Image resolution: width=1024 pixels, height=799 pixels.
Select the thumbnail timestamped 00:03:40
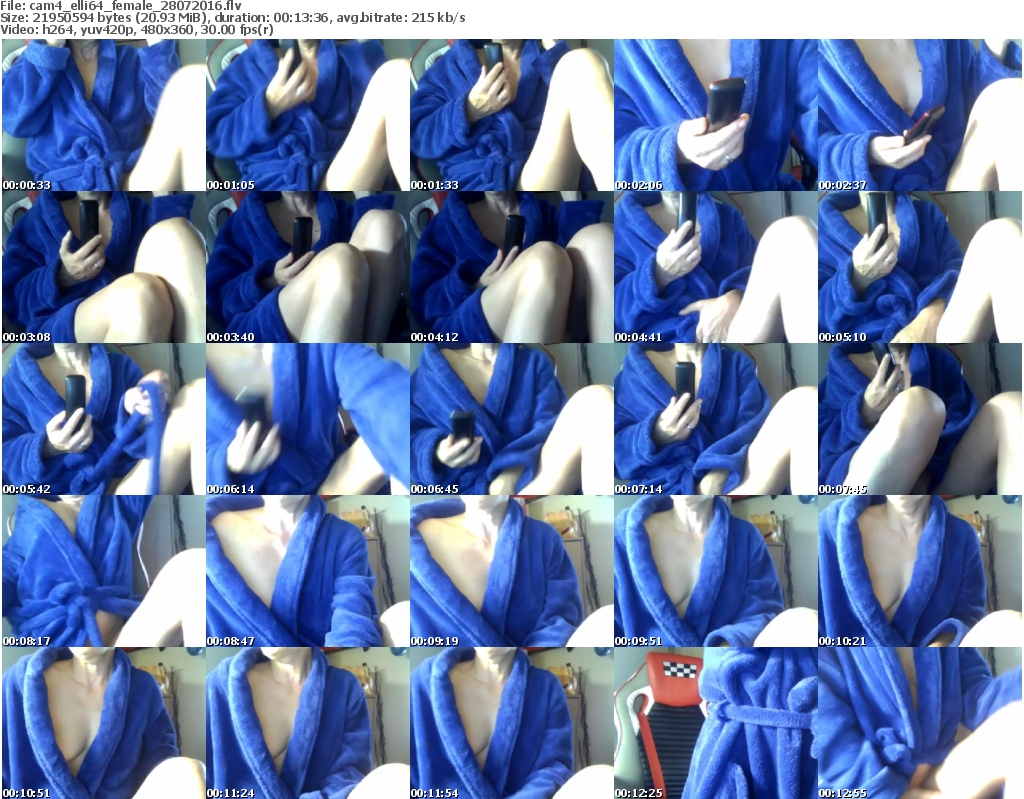click(308, 267)
